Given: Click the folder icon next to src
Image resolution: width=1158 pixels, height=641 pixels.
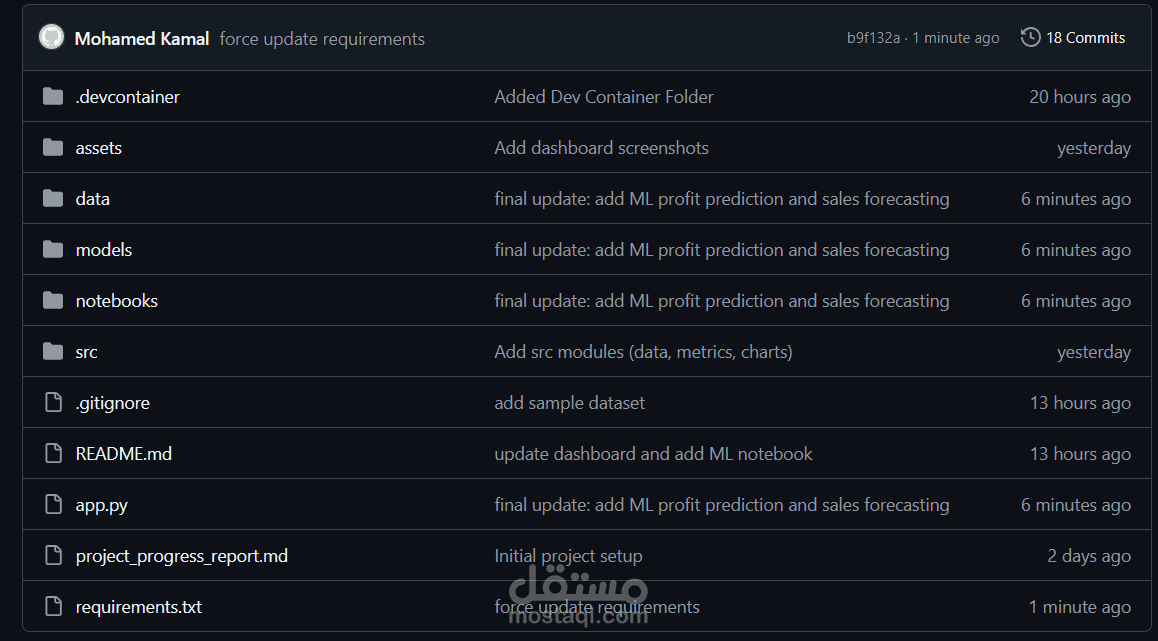Looking at the screenshot, I should point(53,352).
